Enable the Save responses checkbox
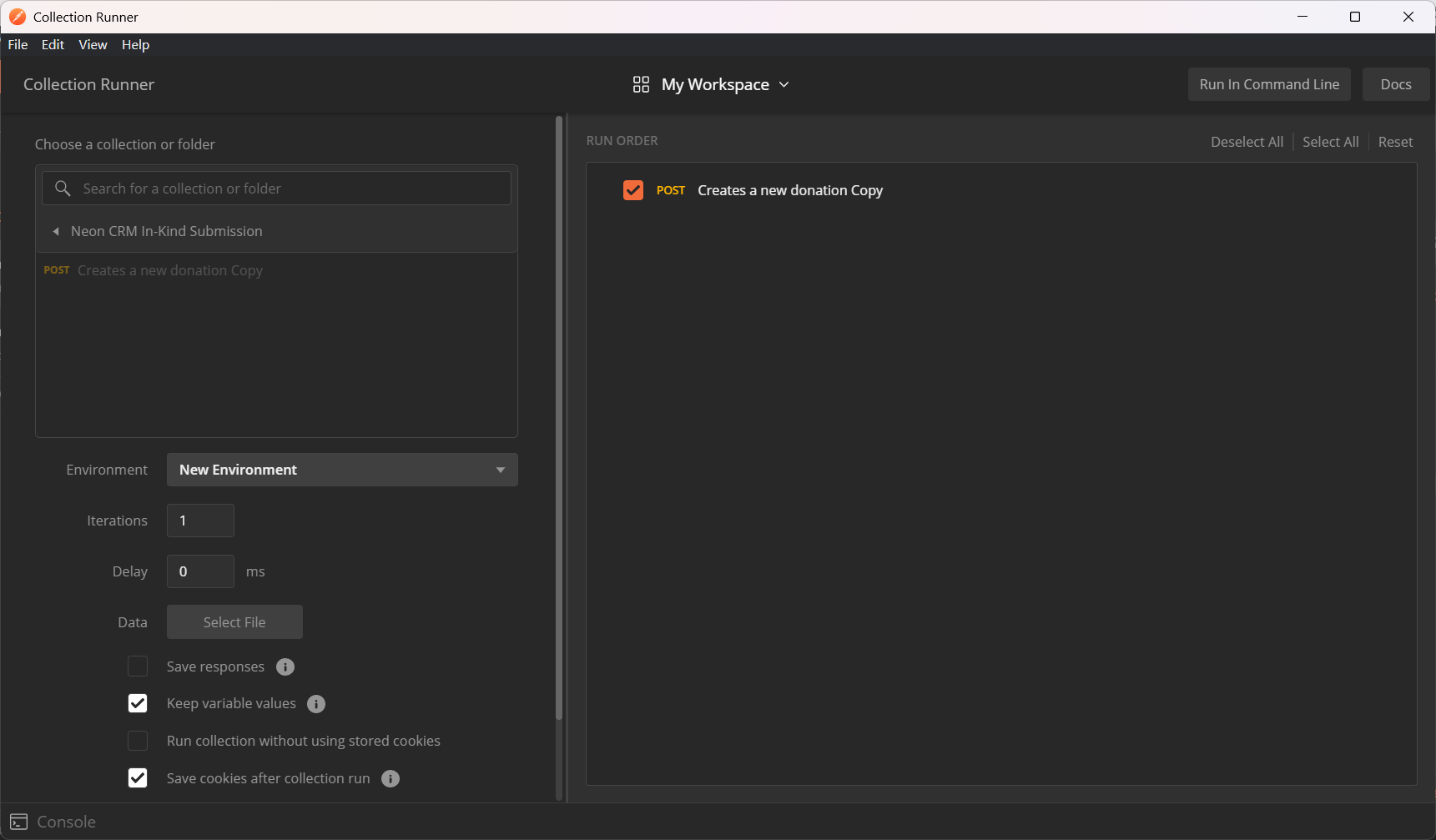The image size is (1436, 840). pyautogui.click(x=138, y=666)
